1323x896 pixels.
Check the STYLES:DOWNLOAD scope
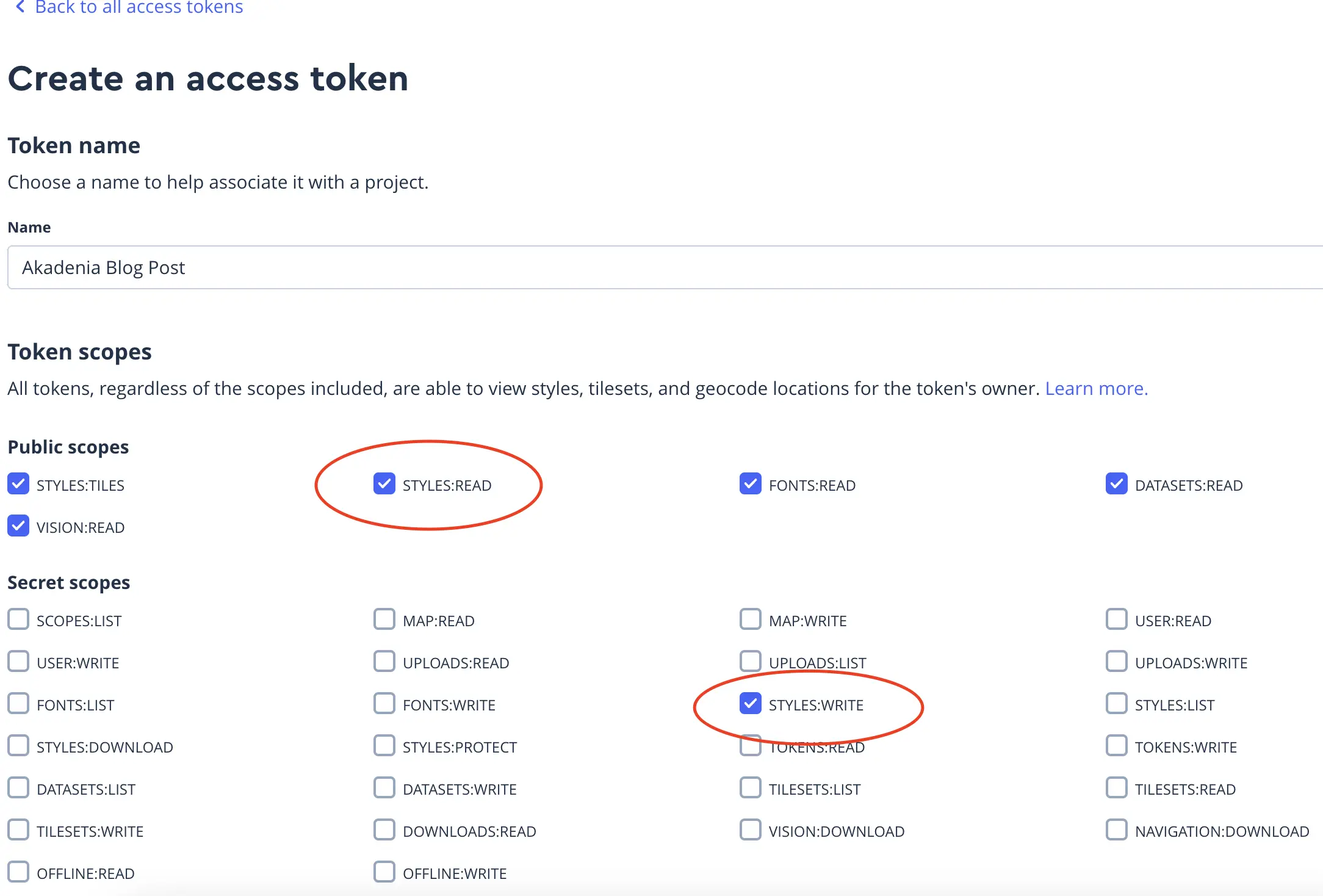click(x=18, y=745)
